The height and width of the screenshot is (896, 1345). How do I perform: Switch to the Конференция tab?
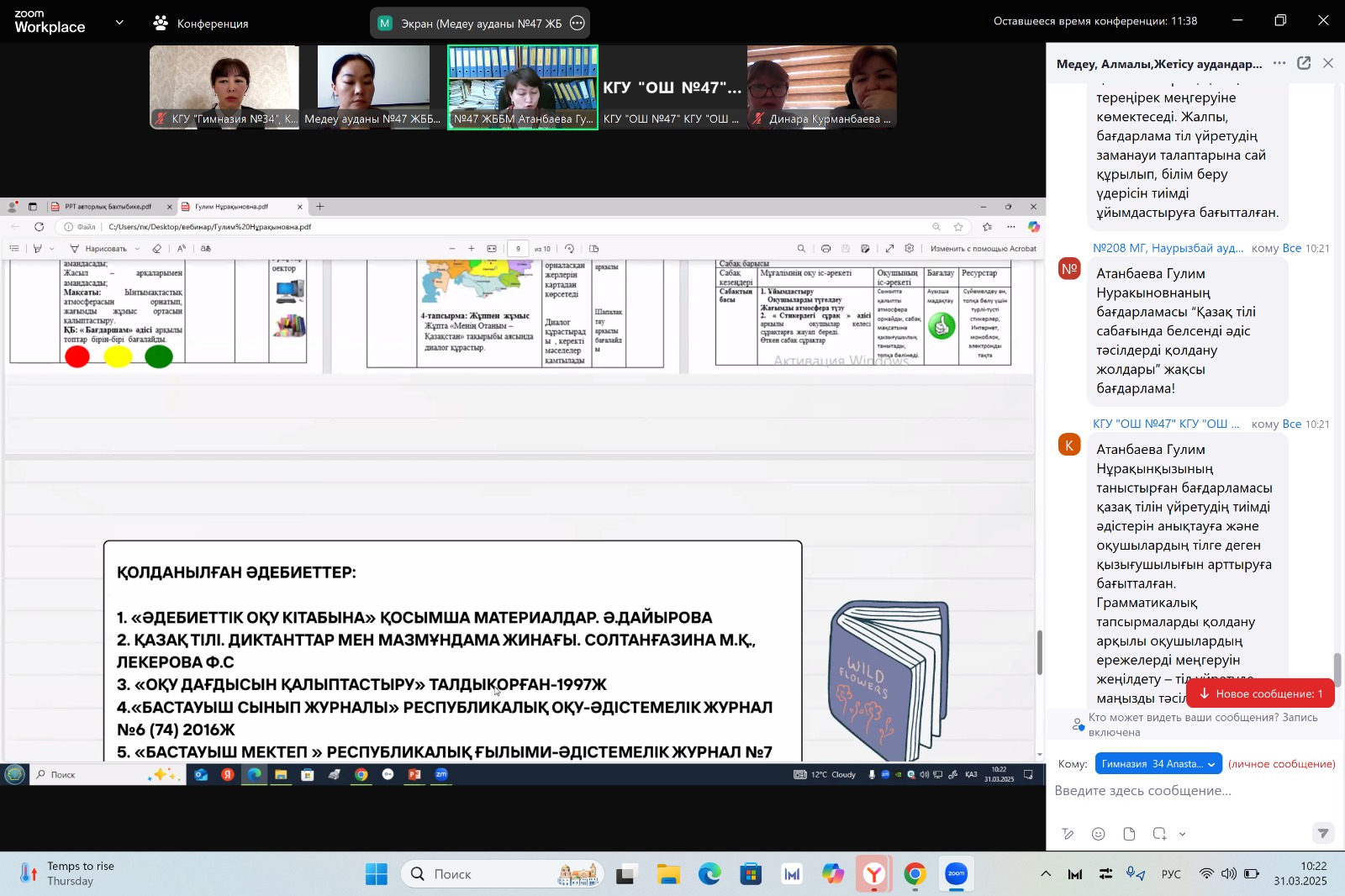[x=202, y=24]
